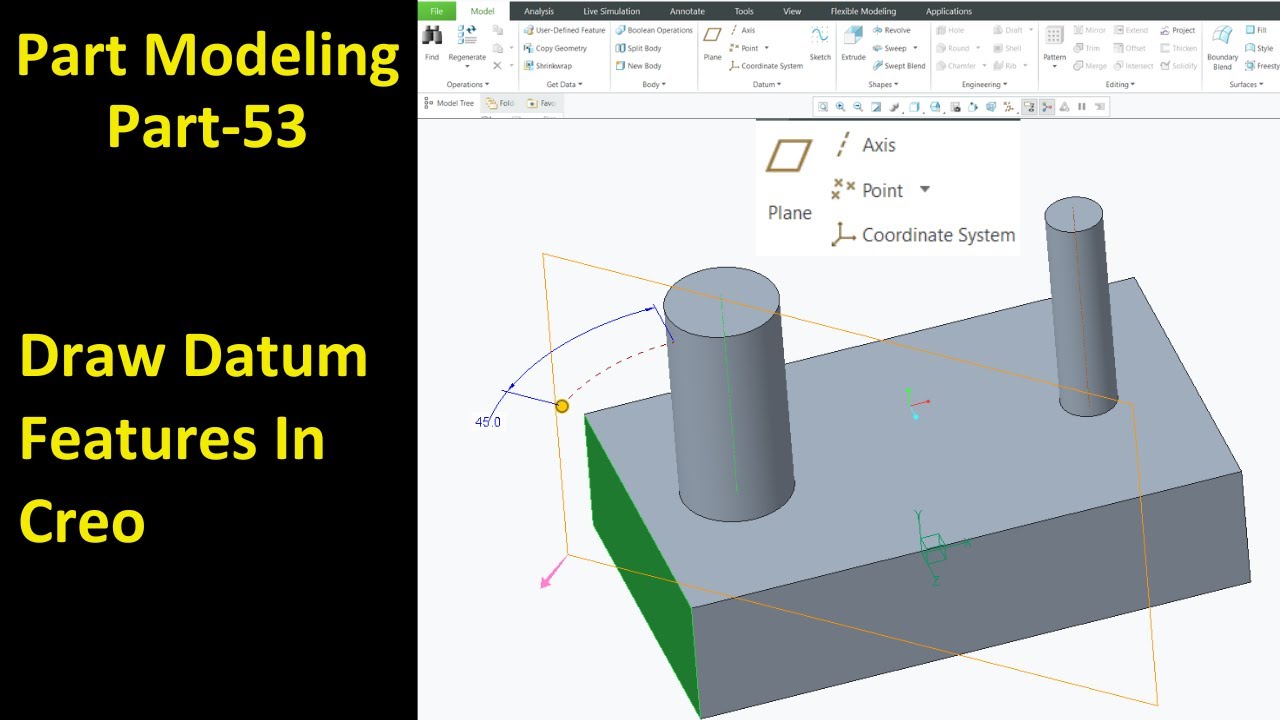Viewport: 1280px width, 720px height.
Task: Start the Sketch tool
Action: [820, 43]
